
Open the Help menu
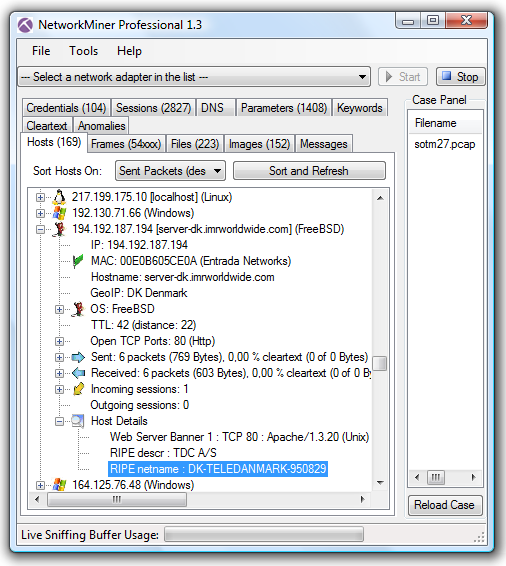(129, 51)
